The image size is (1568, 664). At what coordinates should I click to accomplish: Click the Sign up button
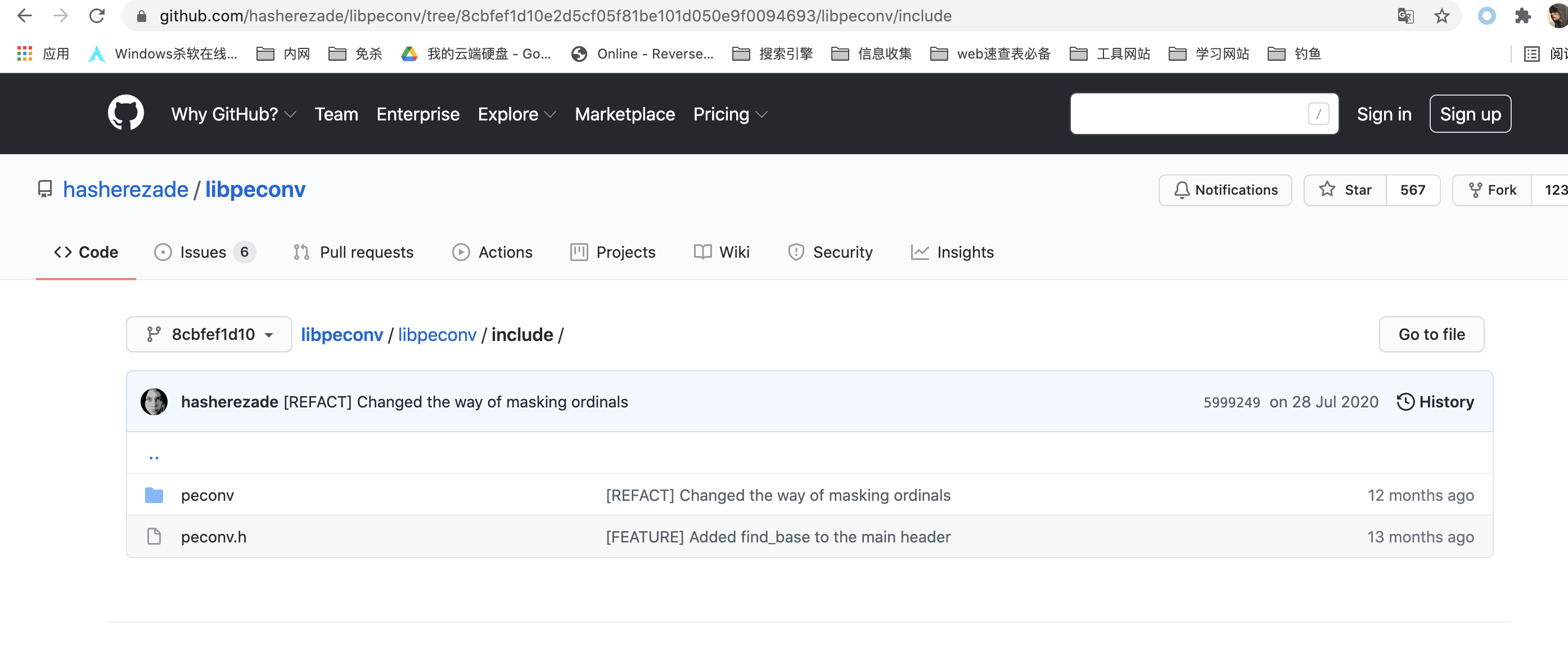(1470, 114)
